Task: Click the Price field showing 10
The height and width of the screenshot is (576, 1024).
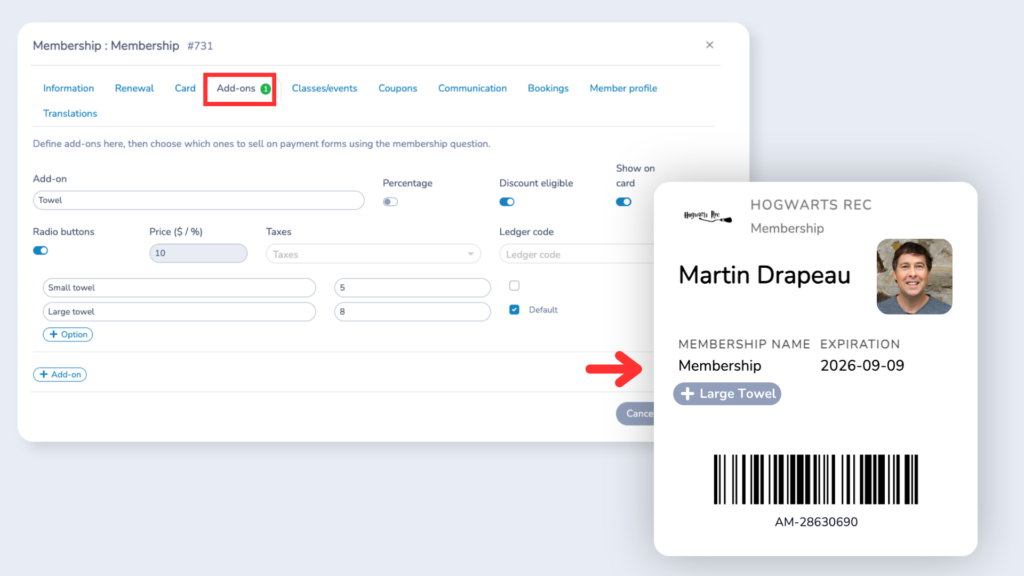Action: pyautogui.click(x=199, y=253)
